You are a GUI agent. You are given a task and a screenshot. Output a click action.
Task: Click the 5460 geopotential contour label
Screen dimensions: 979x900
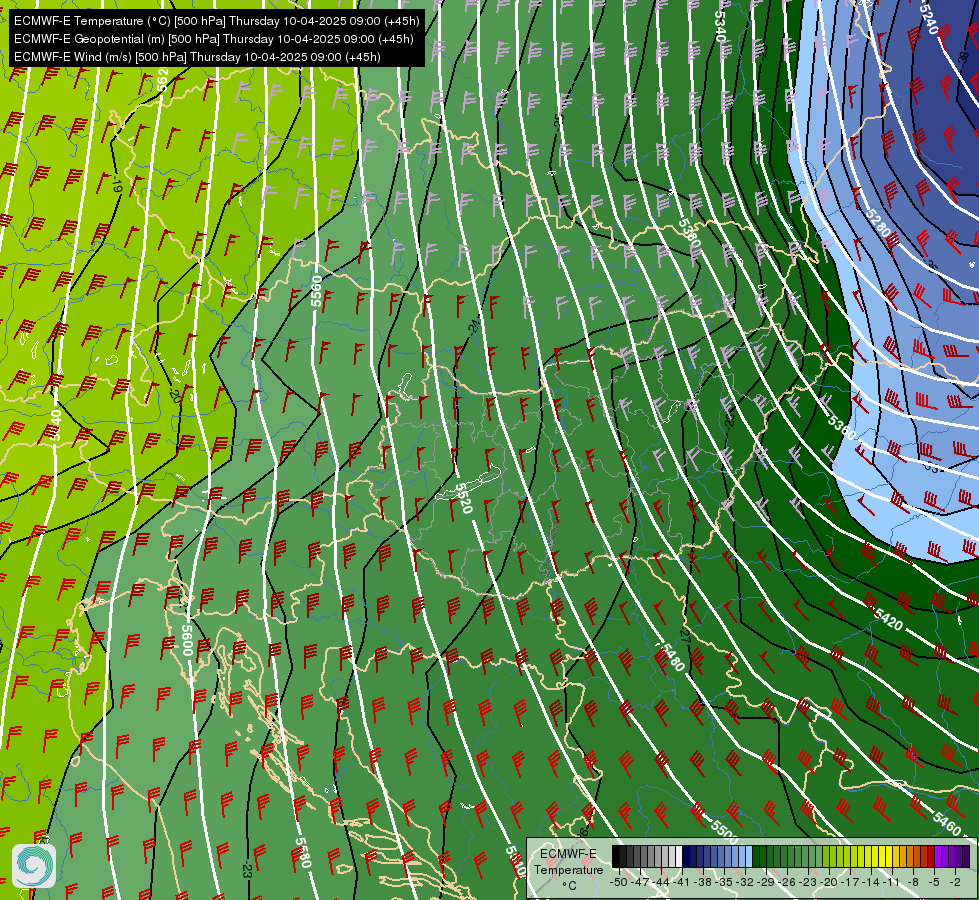947,826
